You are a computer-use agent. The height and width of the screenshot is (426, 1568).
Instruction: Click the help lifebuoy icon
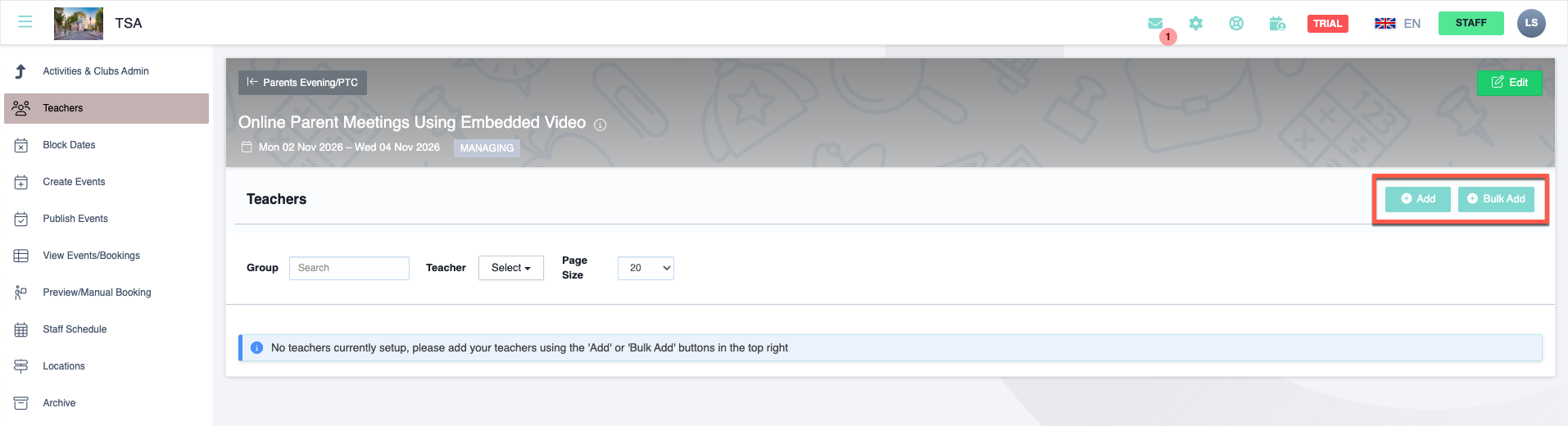click(1236, 24)
